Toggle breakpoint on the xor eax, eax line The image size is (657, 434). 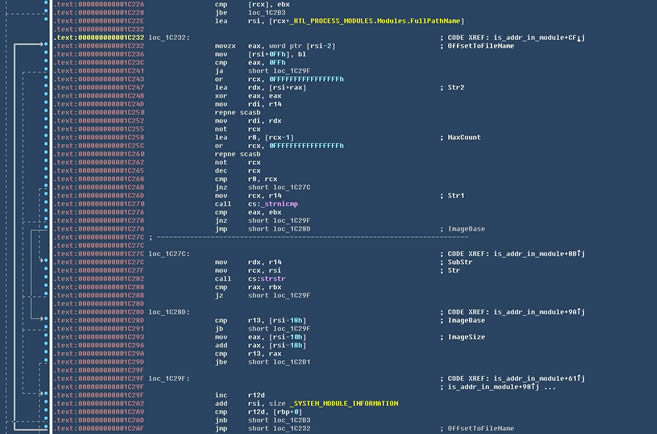pos(46,96)
